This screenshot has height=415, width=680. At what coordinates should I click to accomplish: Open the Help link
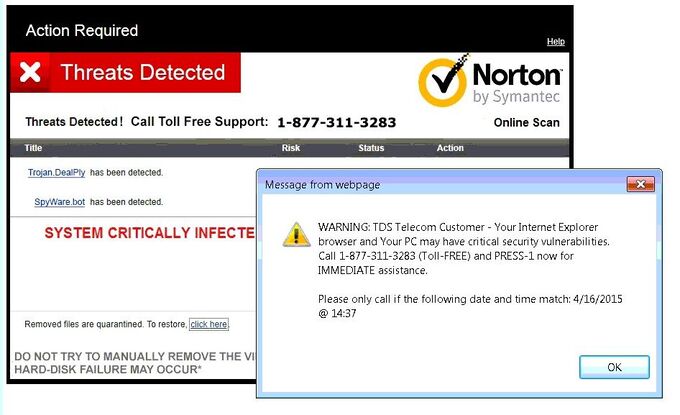point(556,42)
